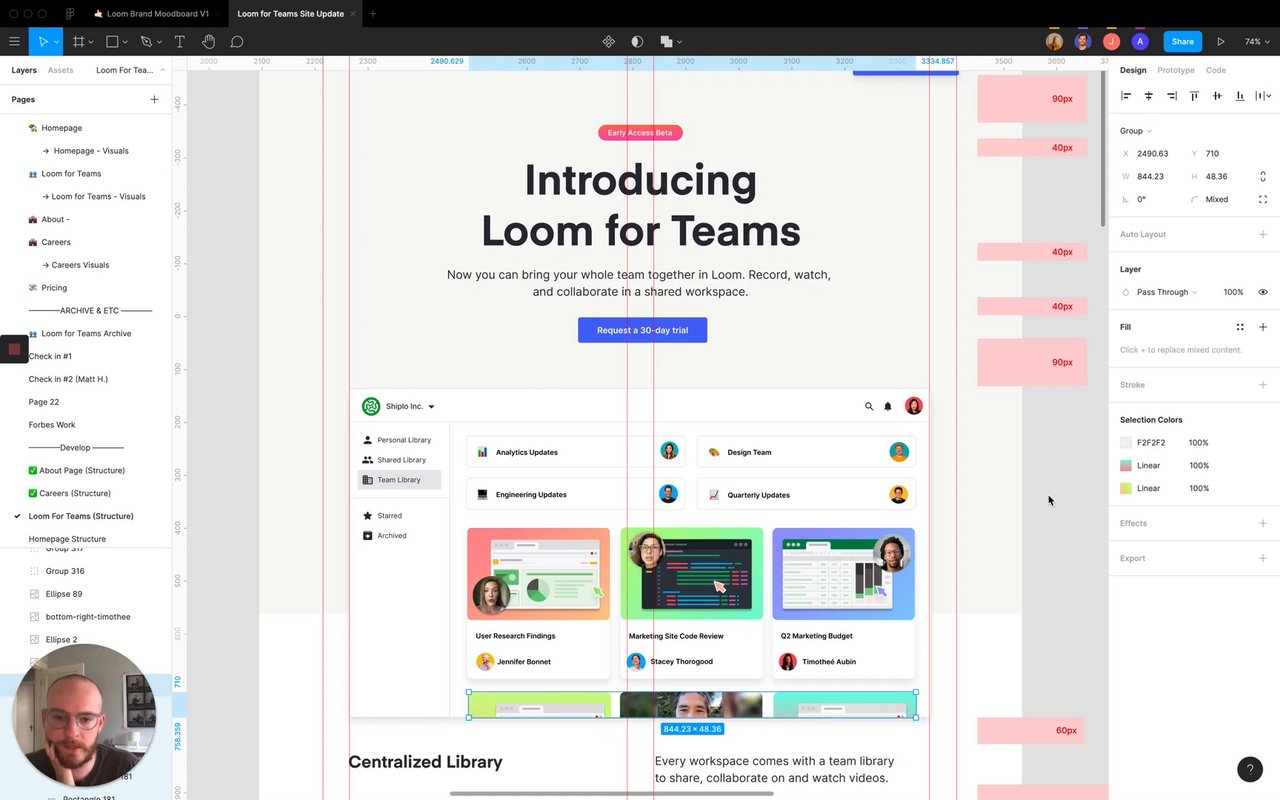
Task: Click the Use as mask icon
Action: point(637,42)
